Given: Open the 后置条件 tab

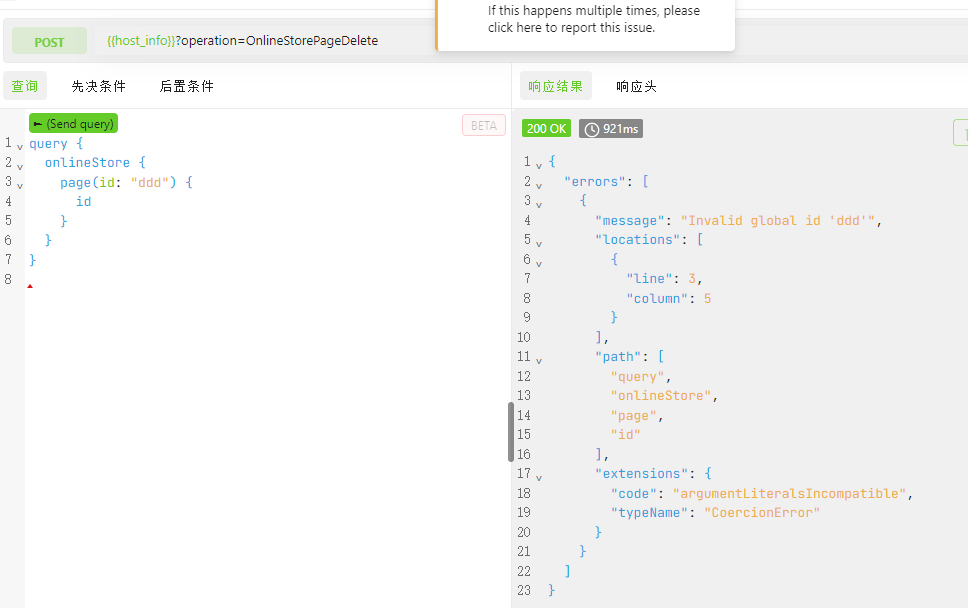Looking at the screenshot, I should tap(187, 86).
